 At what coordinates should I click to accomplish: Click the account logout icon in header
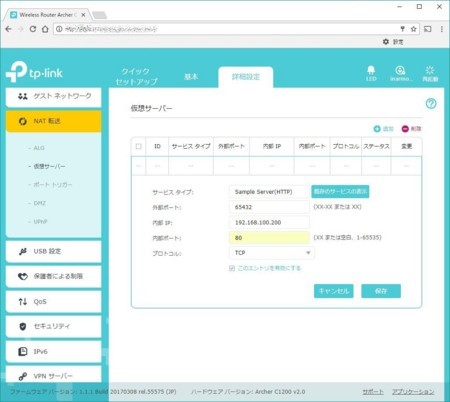click(401, 73)
